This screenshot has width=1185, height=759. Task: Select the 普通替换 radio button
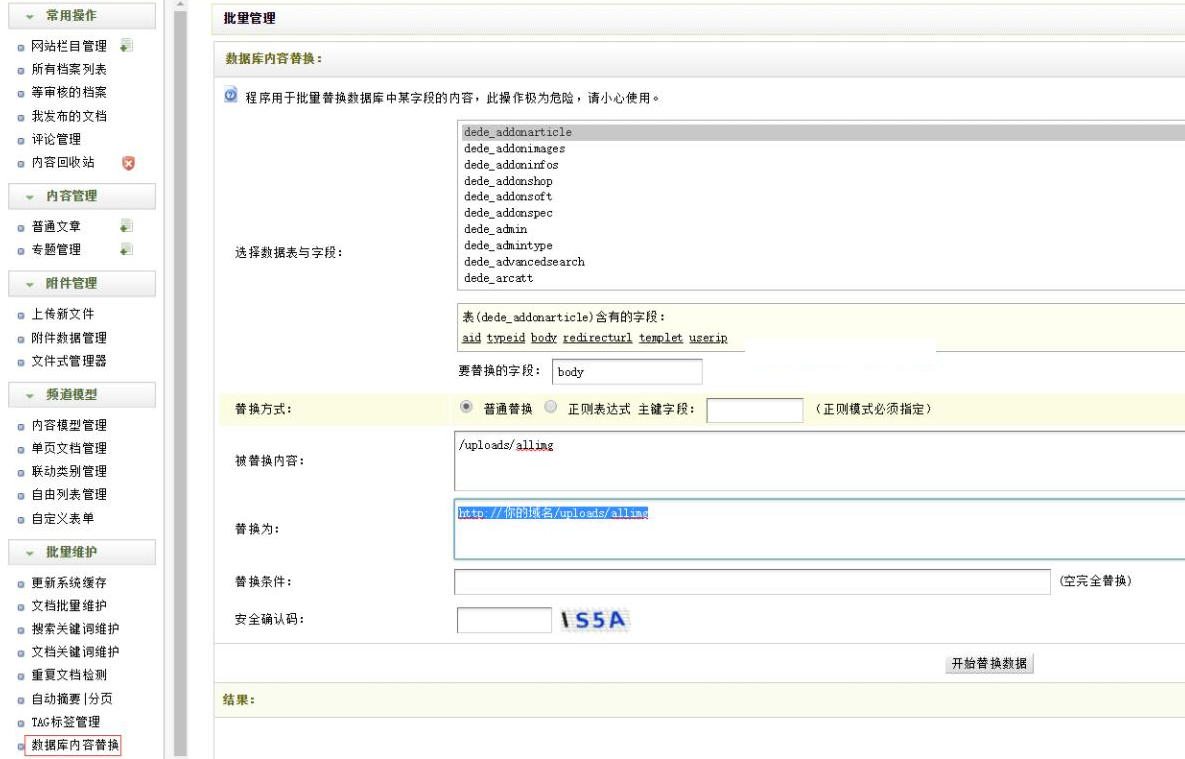point(466,408)
